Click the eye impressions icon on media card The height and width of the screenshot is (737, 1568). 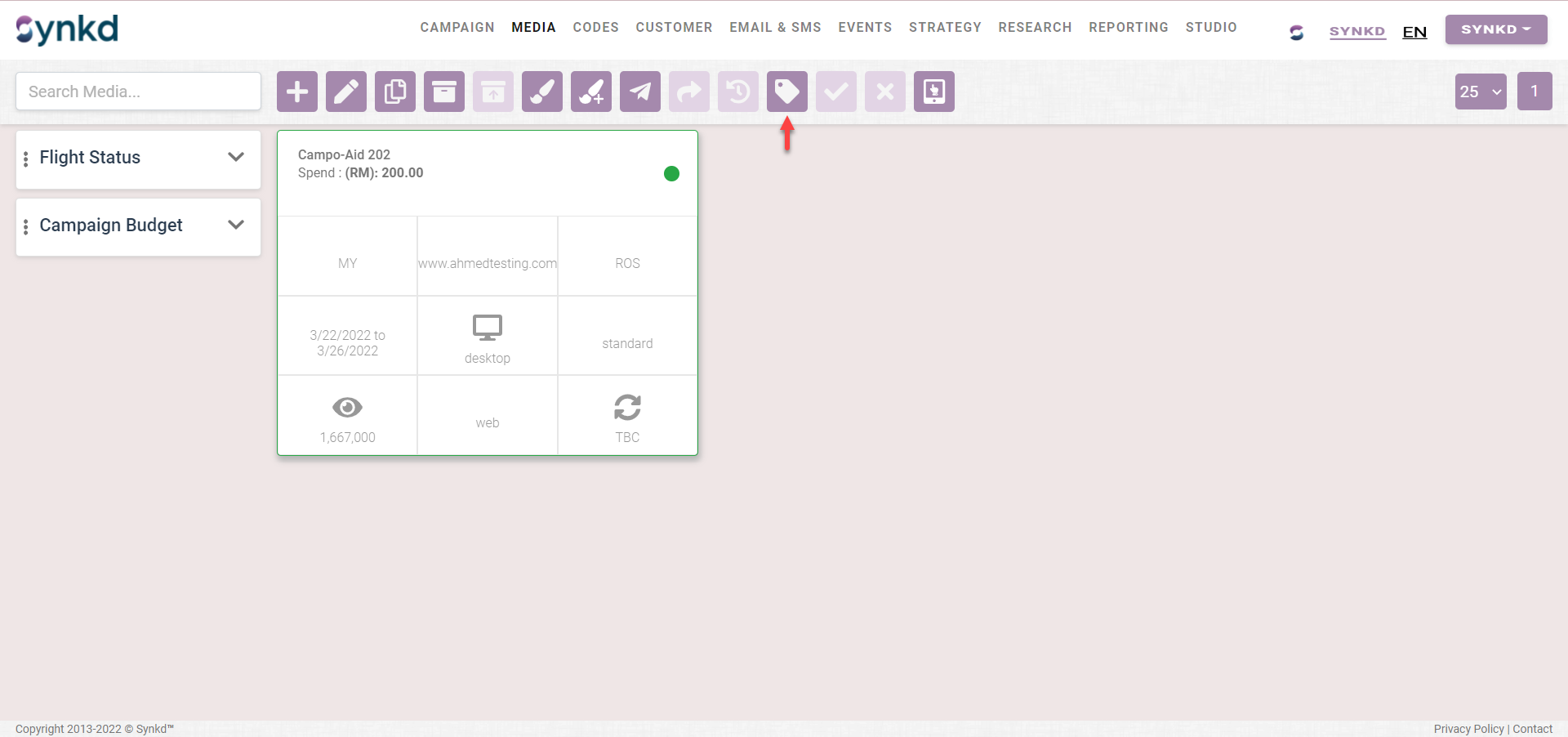click(x=347, y=407)
